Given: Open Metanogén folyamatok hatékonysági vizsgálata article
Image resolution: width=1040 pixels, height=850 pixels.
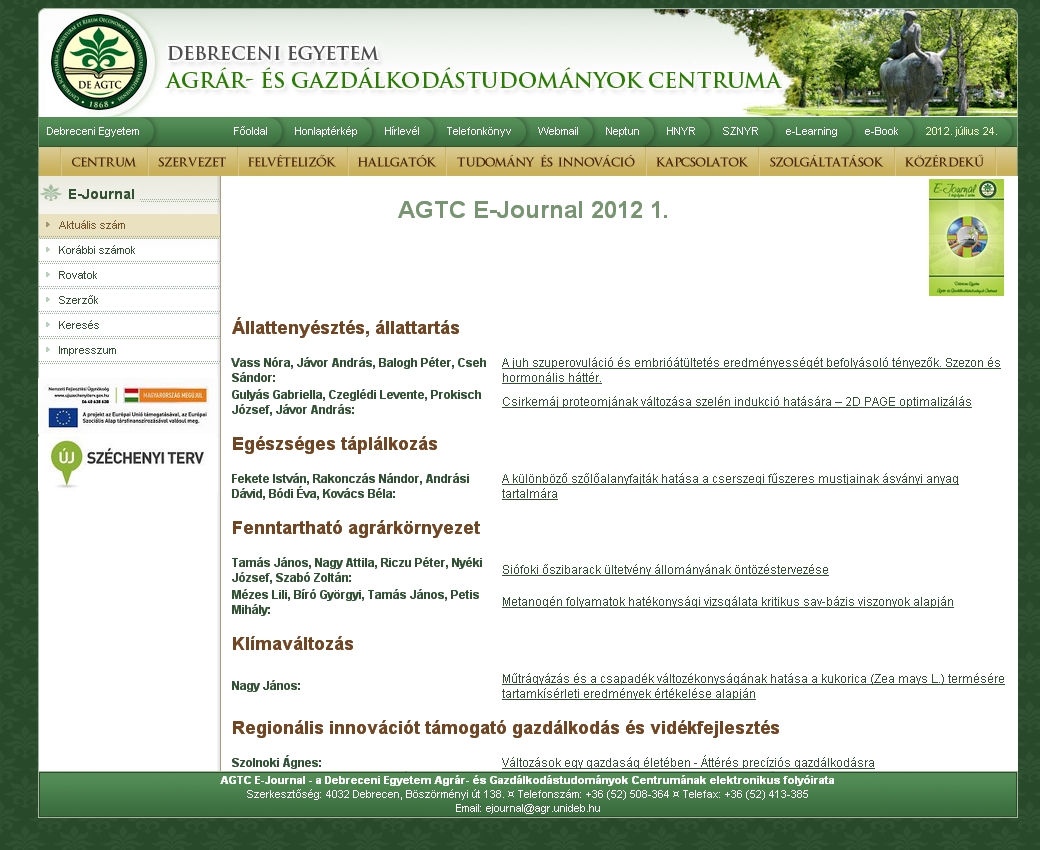Looking at the screenshot, I should click(x=728, y=602).
